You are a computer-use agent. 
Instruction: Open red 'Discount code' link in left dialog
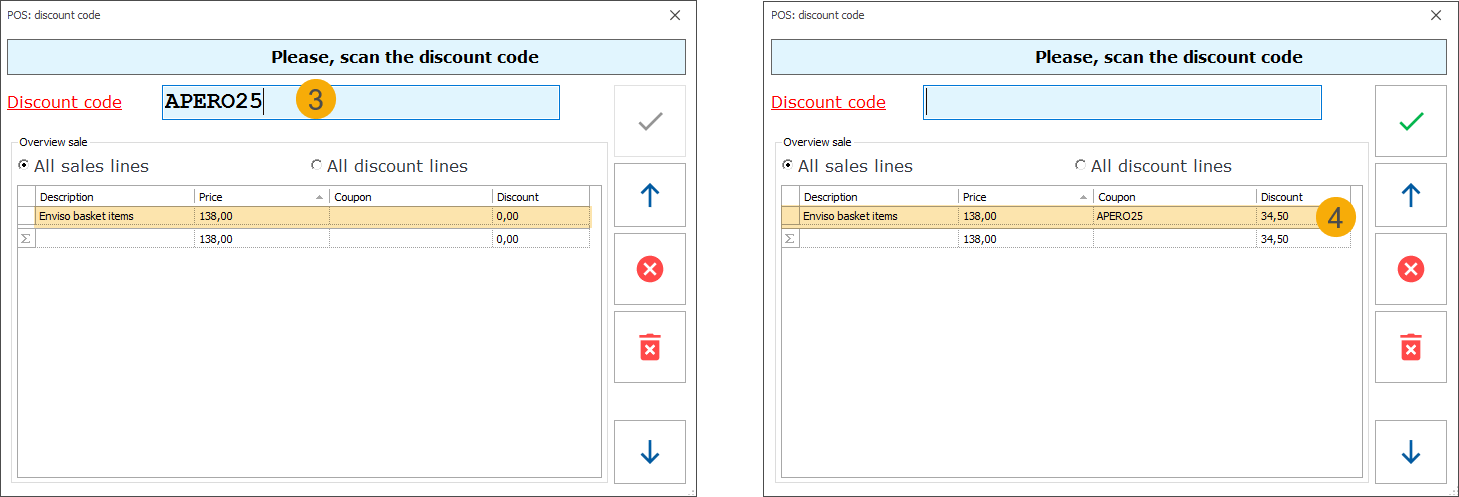[x=64, y=102]
